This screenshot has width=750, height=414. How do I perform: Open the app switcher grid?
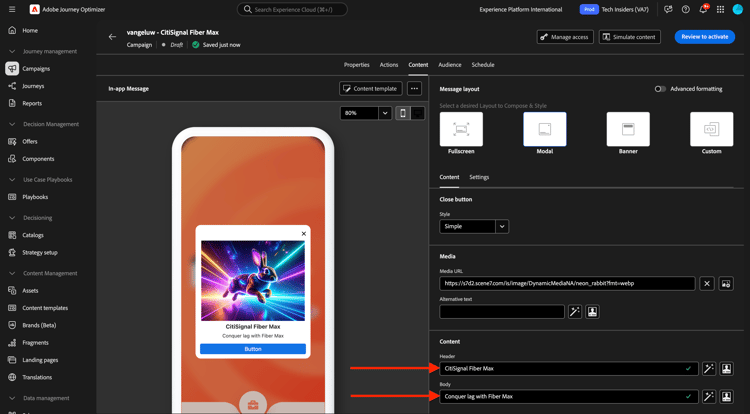click(x=720, y=10)
